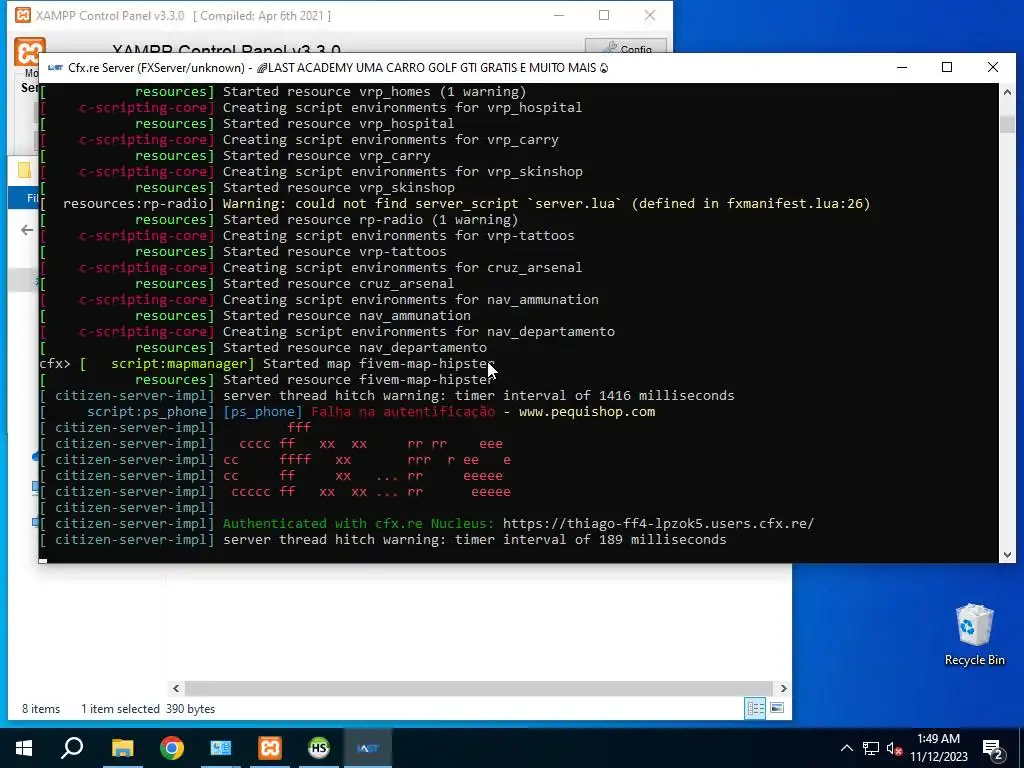Open network status tray icon
Screen dimensions: 1024x768
click(871, 748)
